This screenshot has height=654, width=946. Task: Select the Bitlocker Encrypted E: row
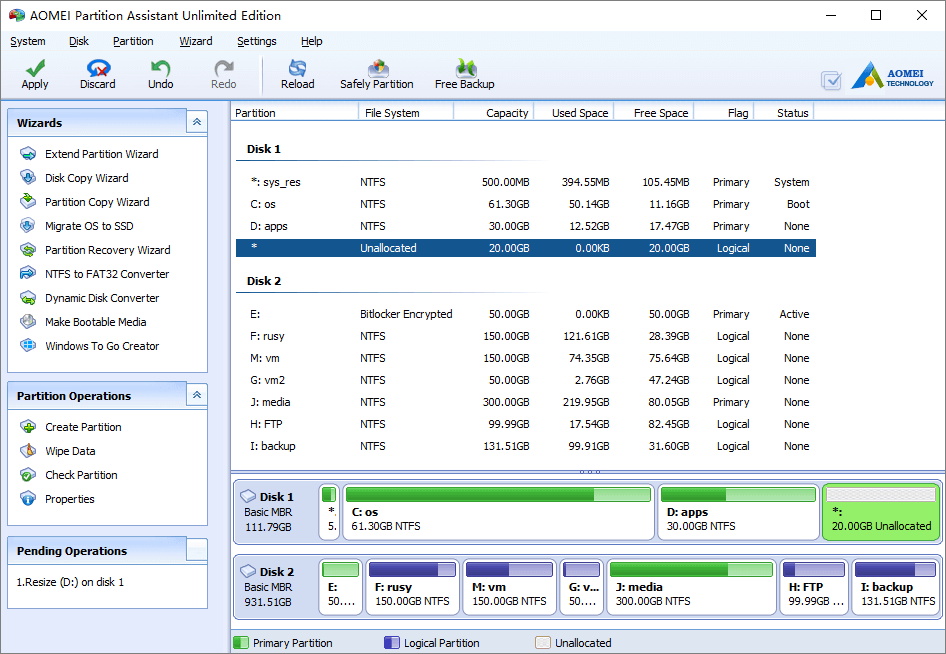tap(525, 314)
